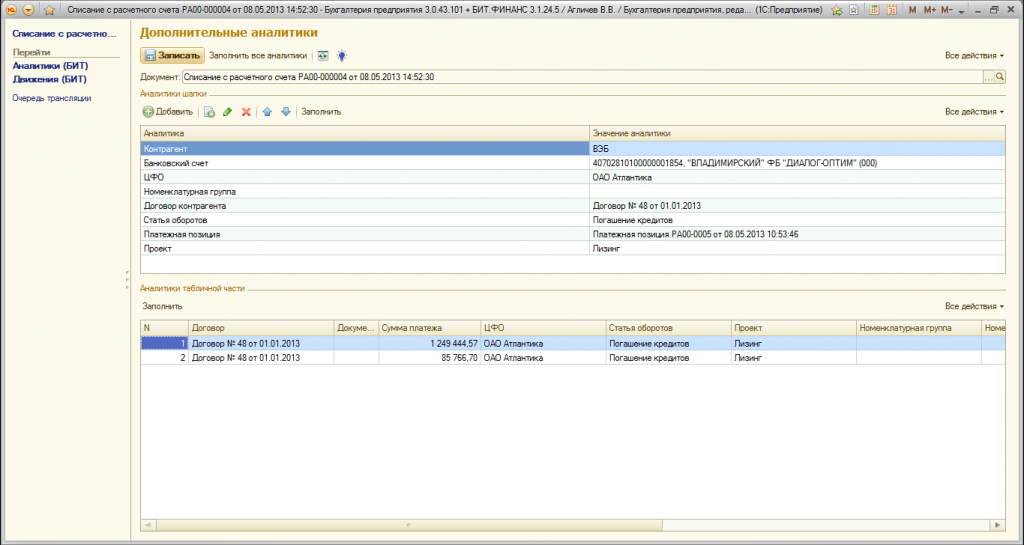Select the Контрагент row
The image size is (1024, 545).
pyautogui.click(x=573, y=149)
